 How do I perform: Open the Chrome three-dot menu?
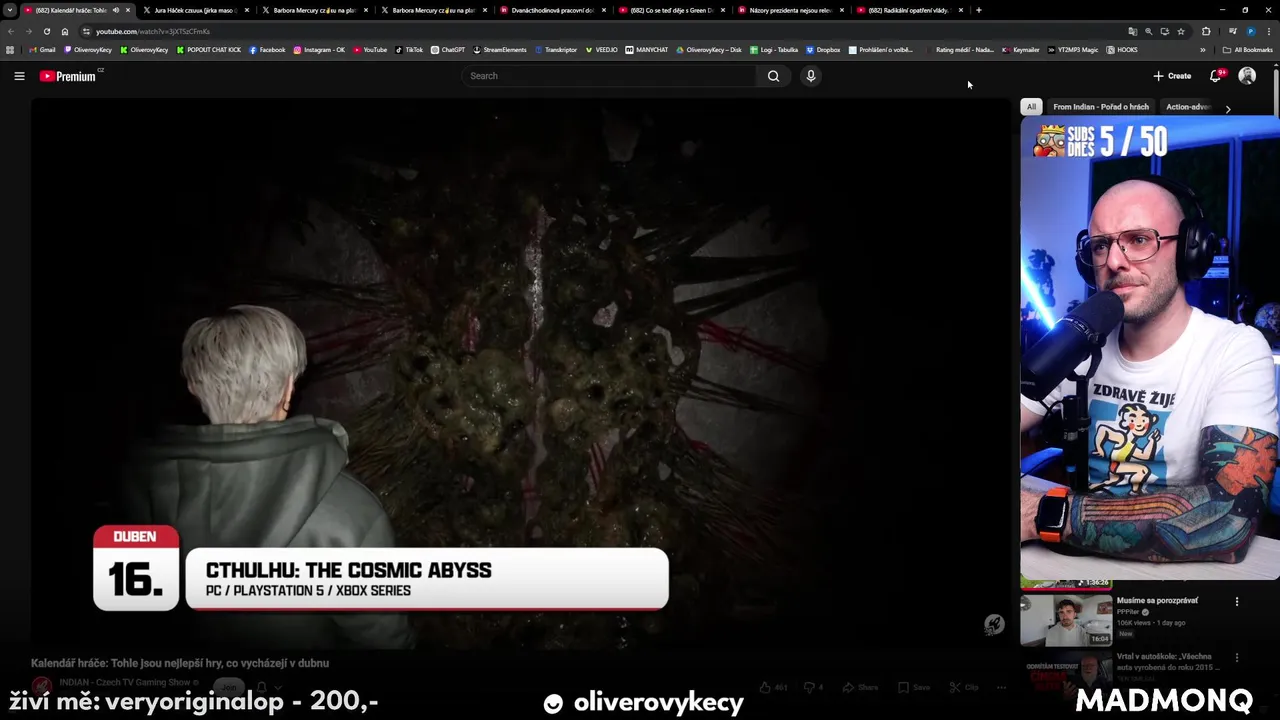point(1268,31)
